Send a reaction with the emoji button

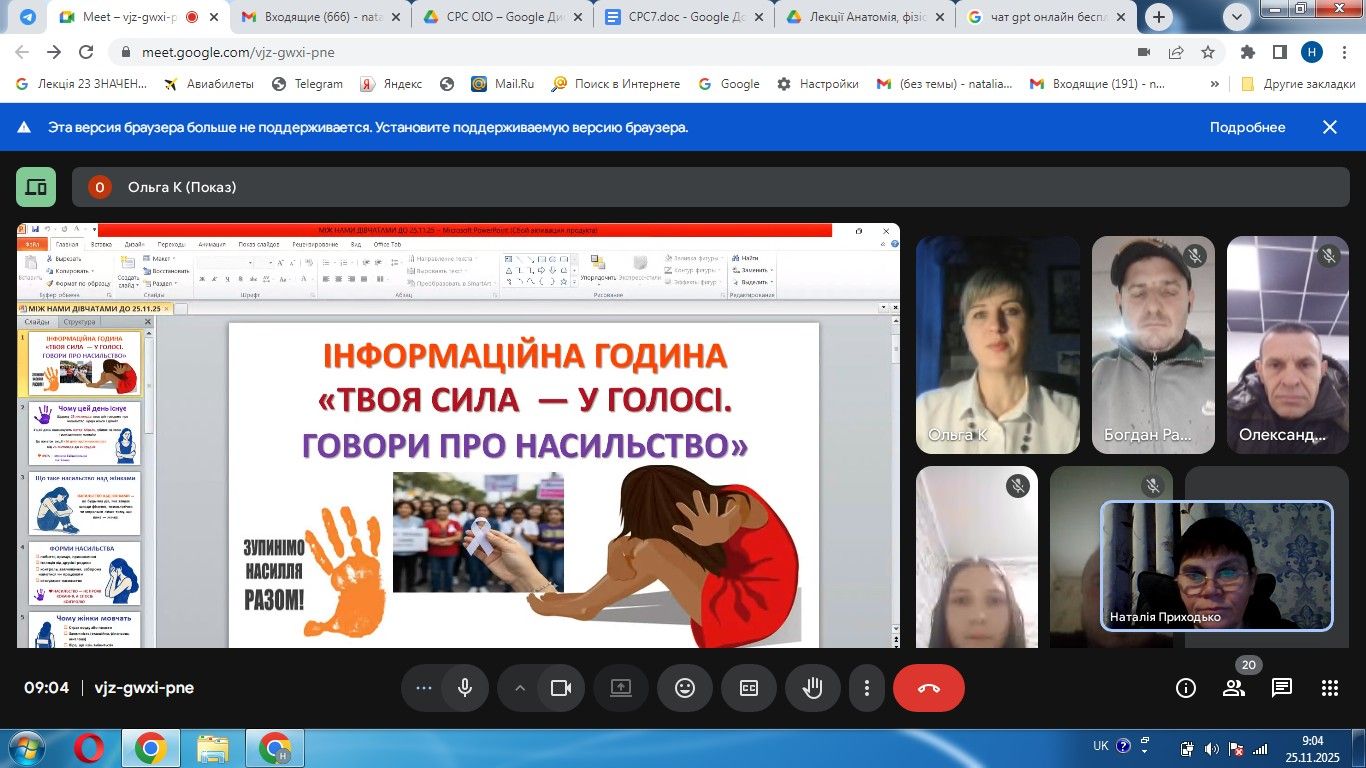[685, 688]
